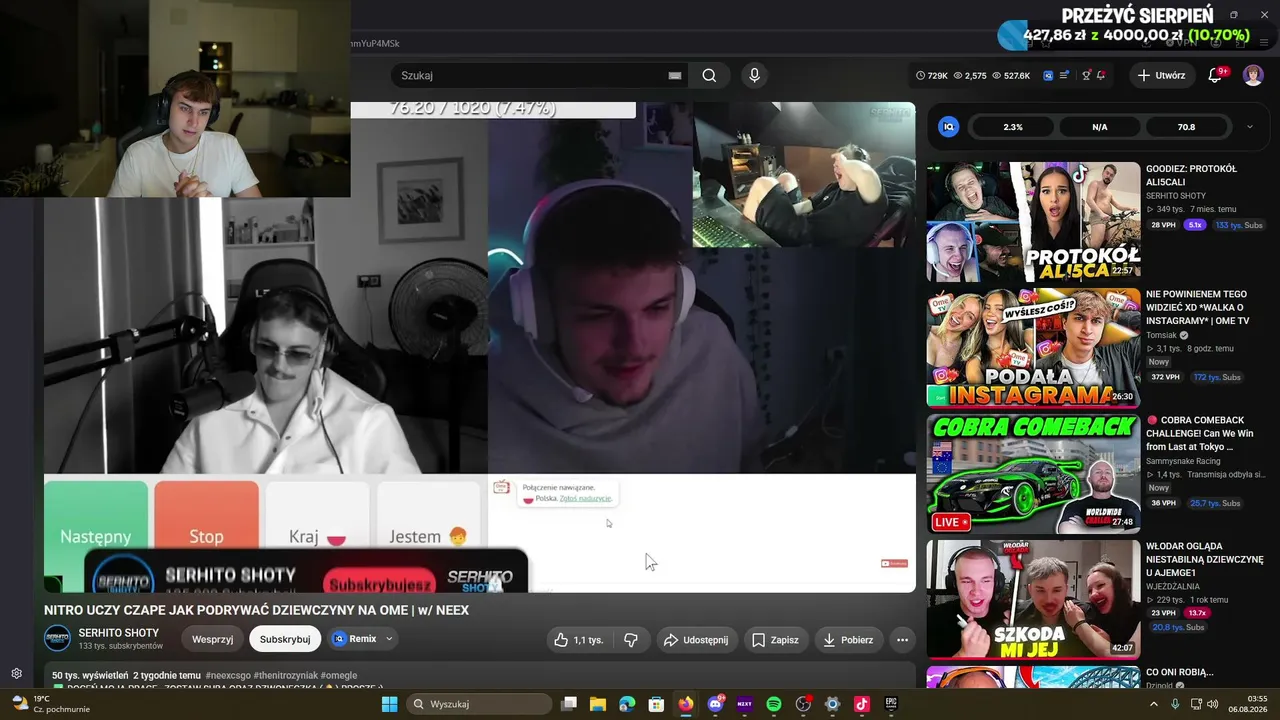This screenshot has height=720, width=1280.
Task: Click the taskbar microphone tray icon
Action: click(1175, 704)
